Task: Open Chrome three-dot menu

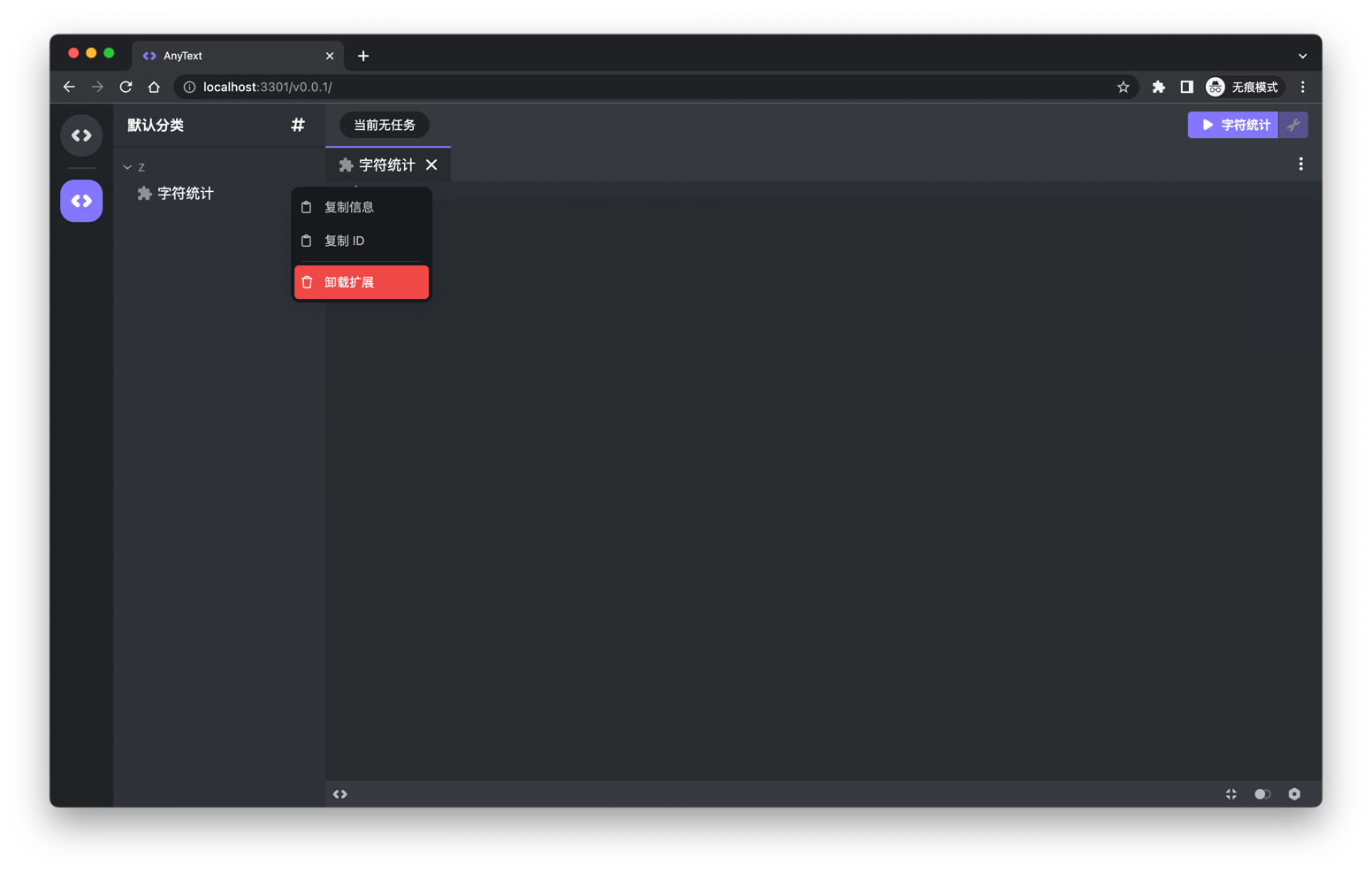Action: coord(1302,87)
